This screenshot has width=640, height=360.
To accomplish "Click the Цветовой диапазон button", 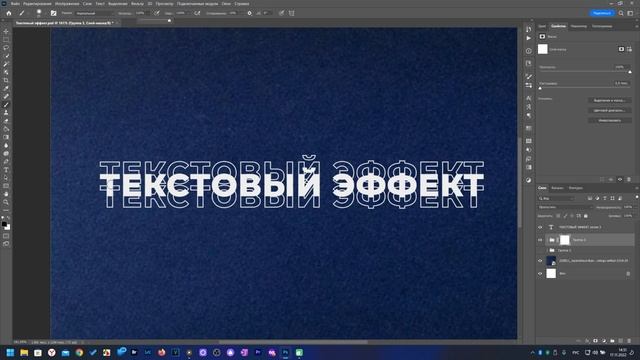I will point(610,111).
